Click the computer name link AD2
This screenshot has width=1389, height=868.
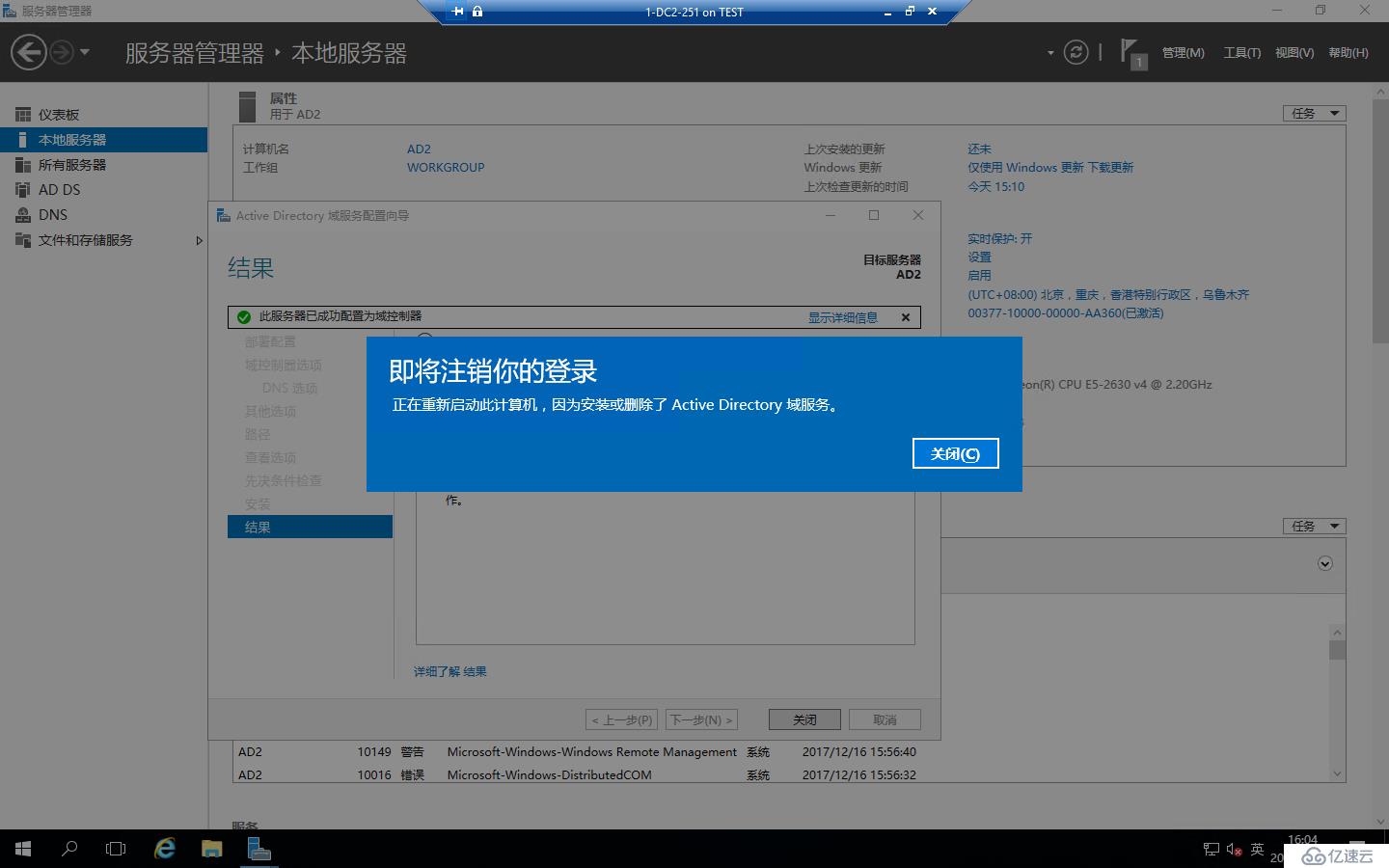419,149
